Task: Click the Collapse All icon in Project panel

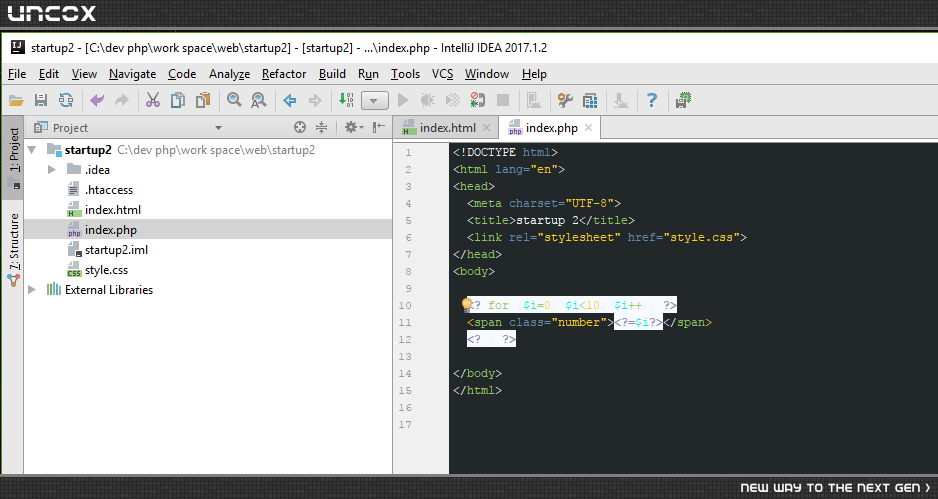Action: coord(322,127)
